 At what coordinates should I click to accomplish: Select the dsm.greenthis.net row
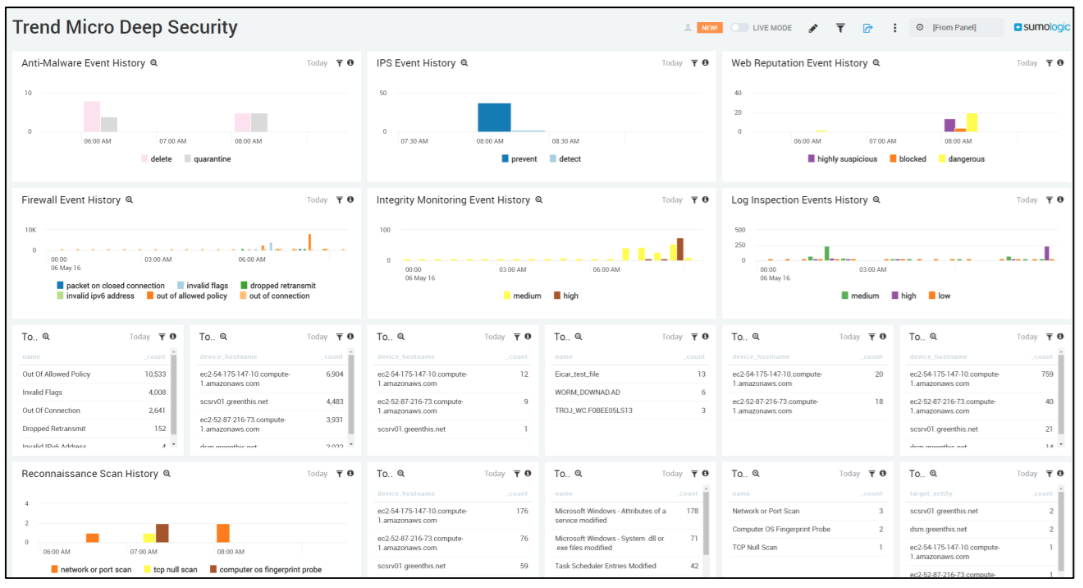click(981, 529)
